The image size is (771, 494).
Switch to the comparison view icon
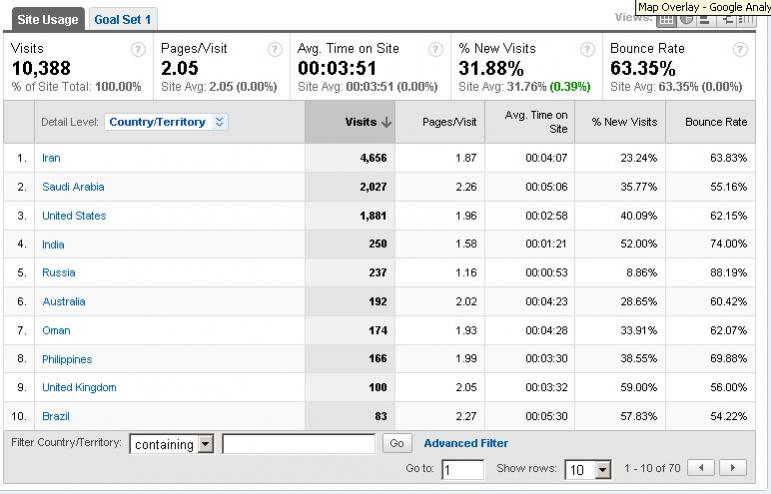point(726,21)
